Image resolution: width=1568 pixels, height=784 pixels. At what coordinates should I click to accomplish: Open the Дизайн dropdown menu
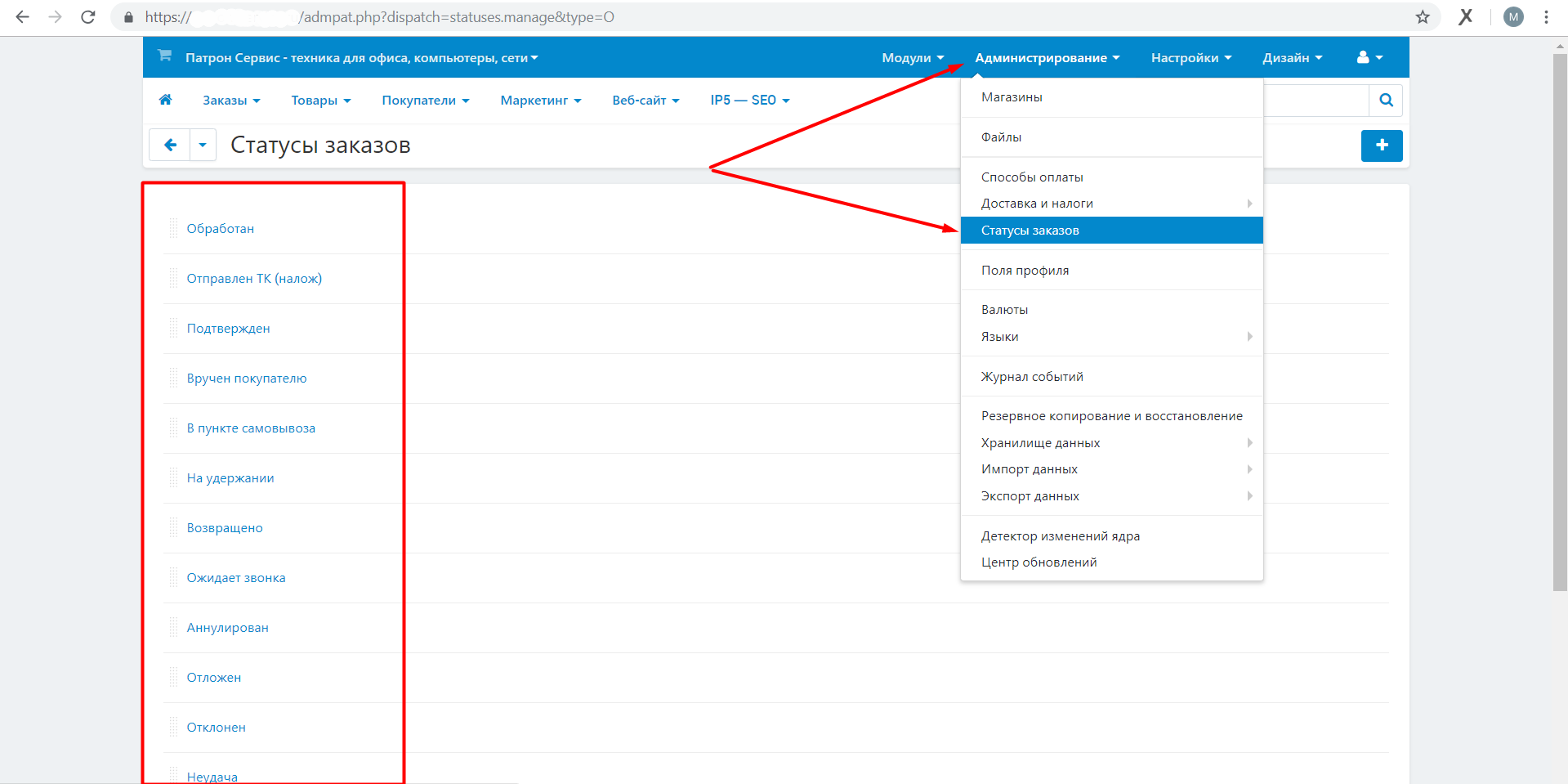click(1292, 57)
